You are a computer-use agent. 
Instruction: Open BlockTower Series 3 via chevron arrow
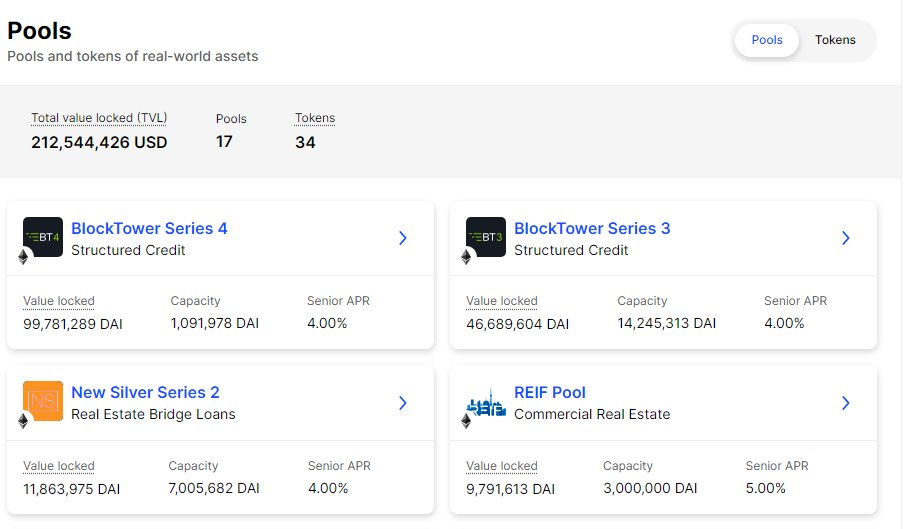point(846,238)
